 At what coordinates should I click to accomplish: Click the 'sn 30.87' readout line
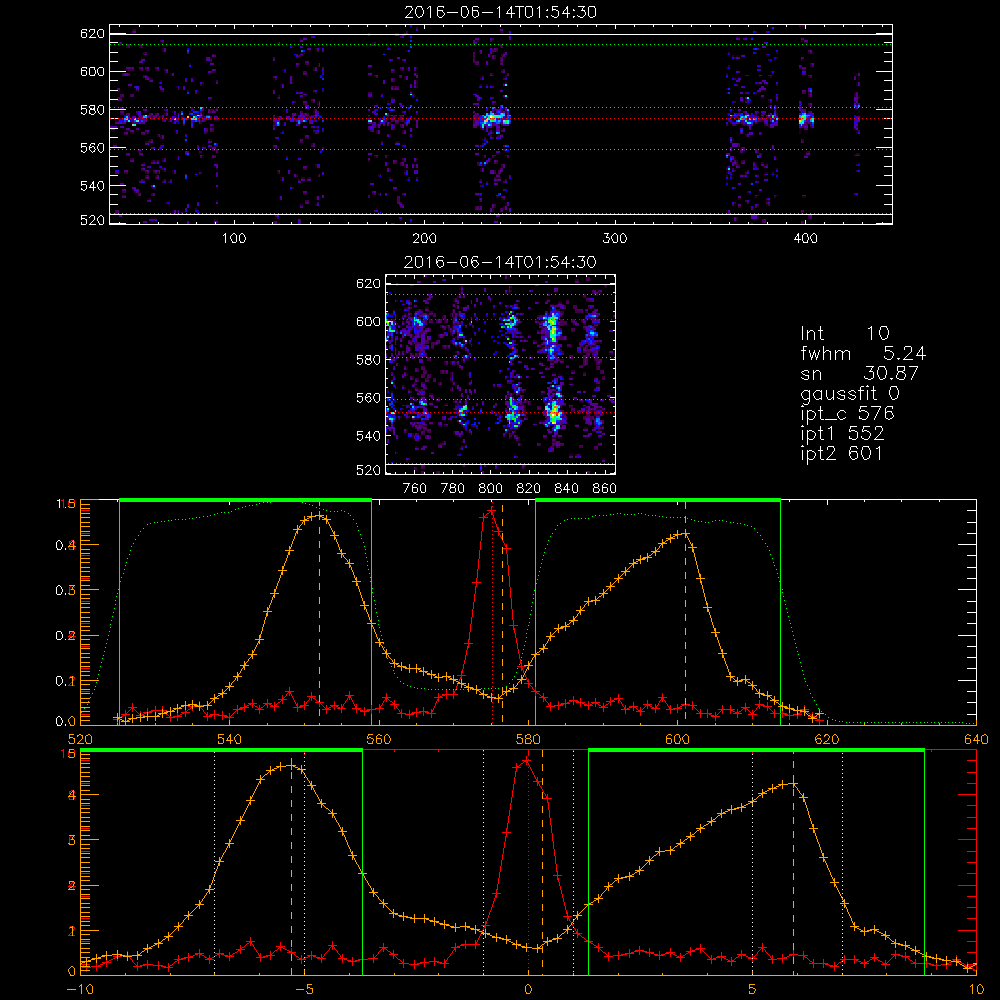[x=859, y=373]
